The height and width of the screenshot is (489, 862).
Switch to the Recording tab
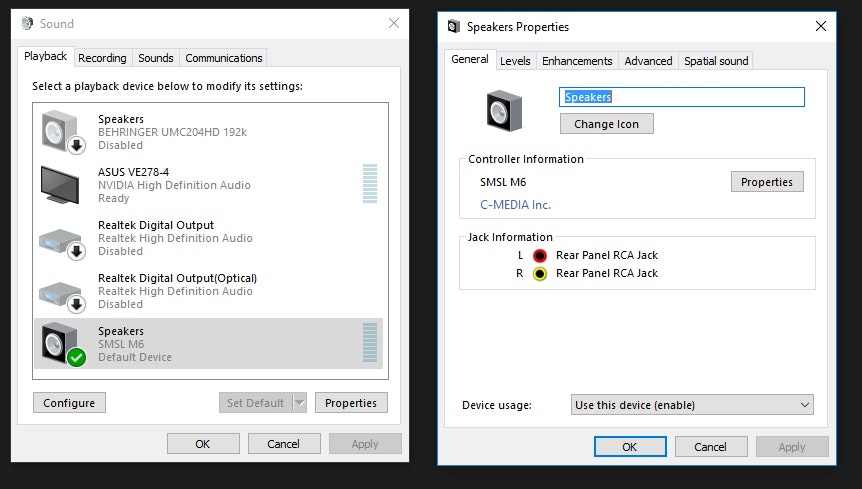[x=102, y=58]
